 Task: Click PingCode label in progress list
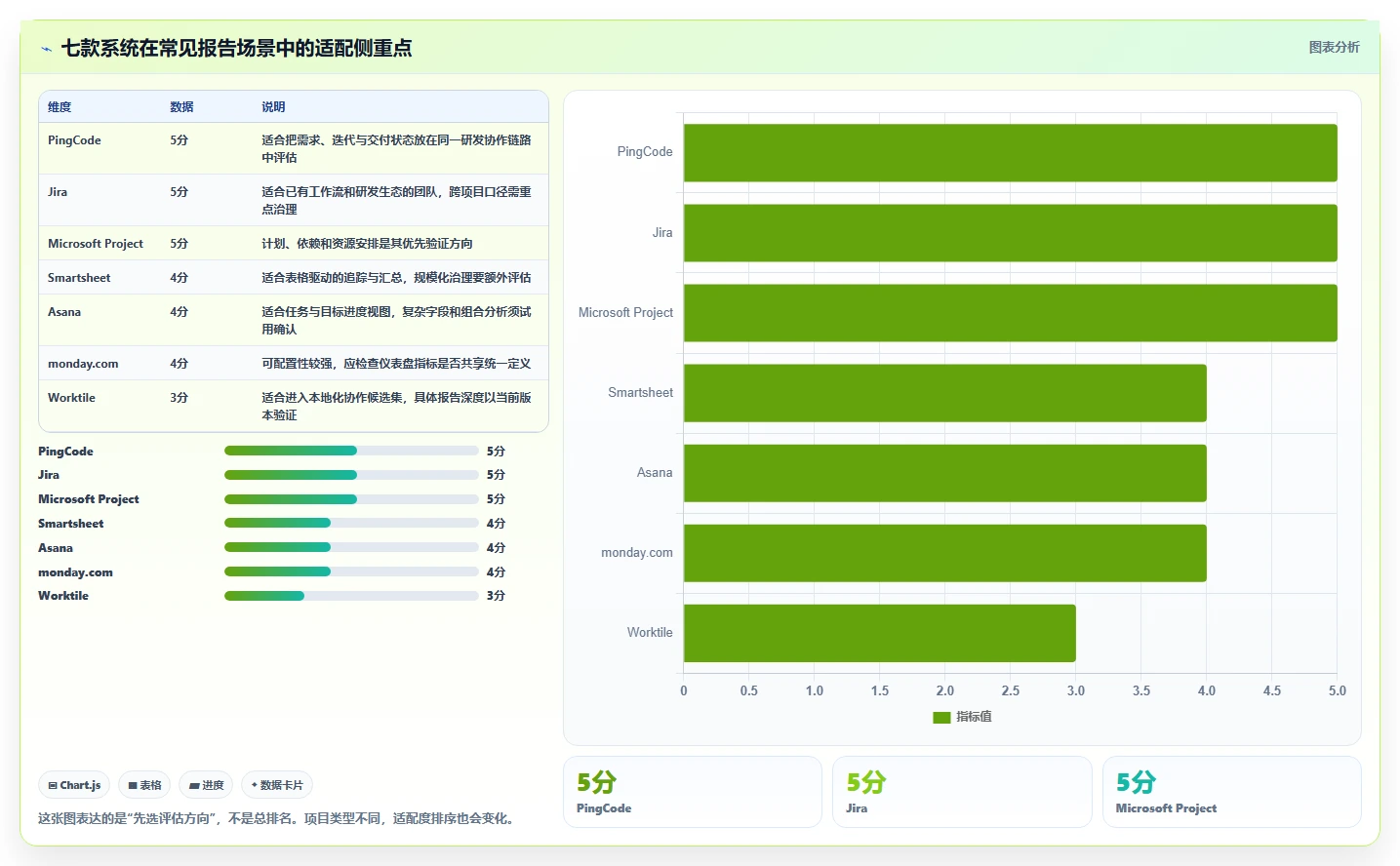[x=65, y=452]
